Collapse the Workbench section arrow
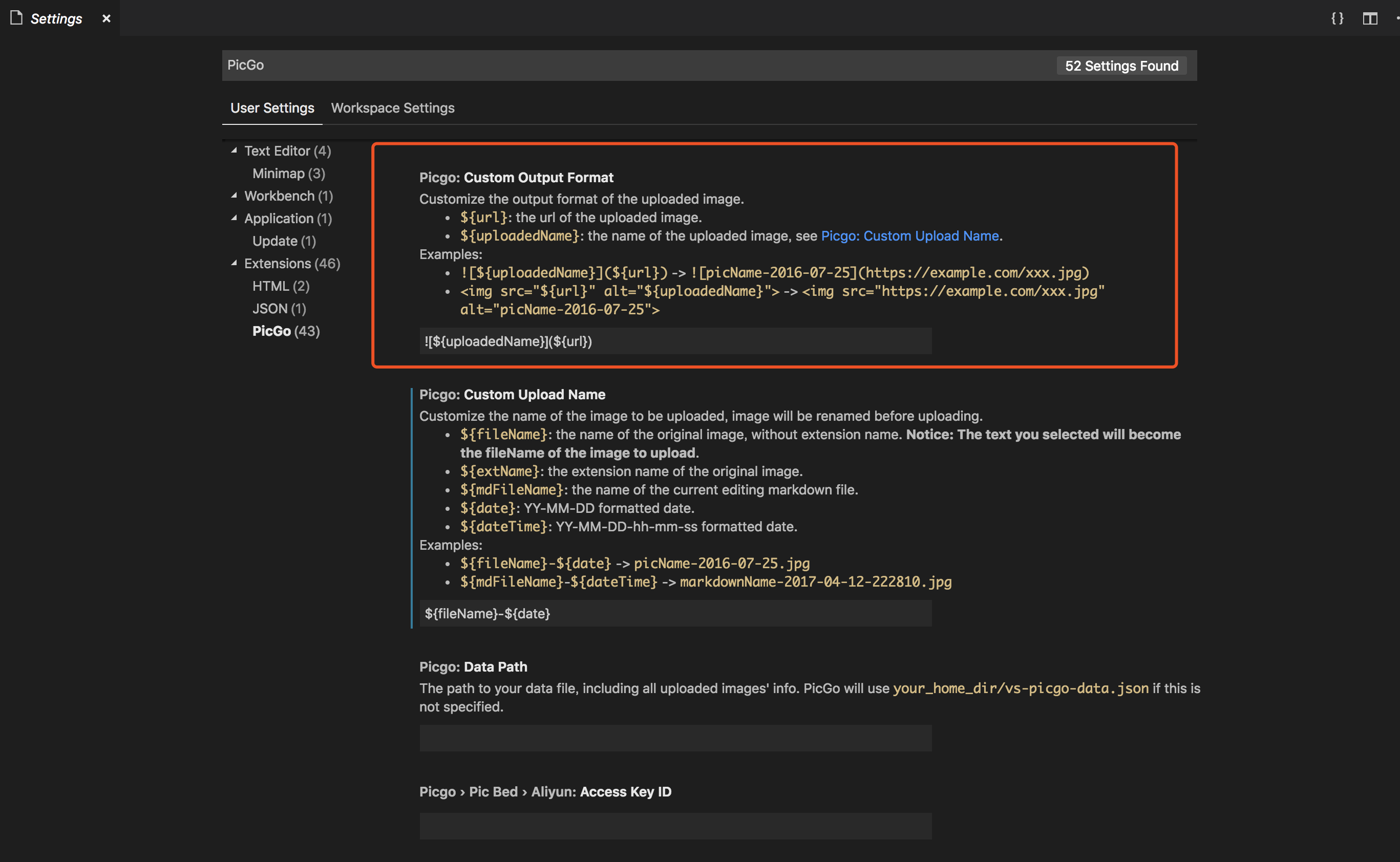The height and width of the screenshot is (862, 1400). click(x=234, y=196)
